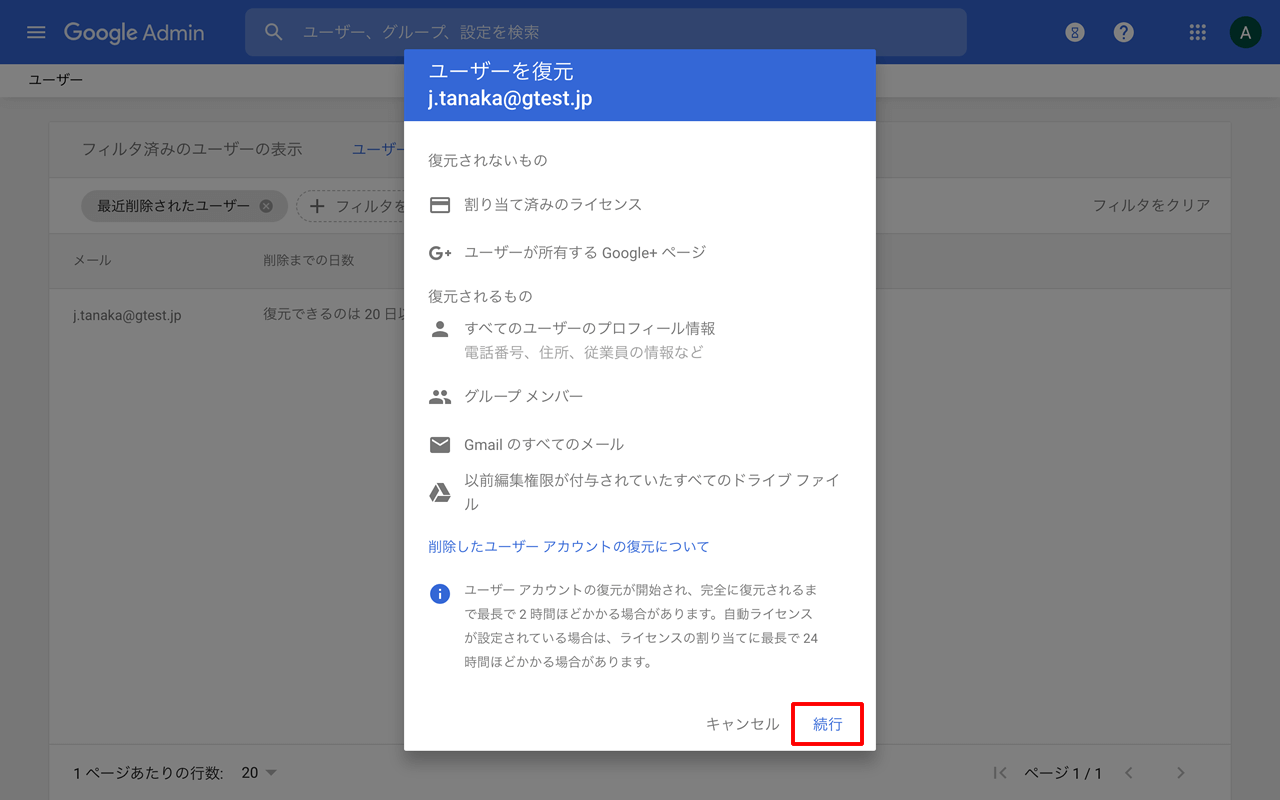This screenshot has width=1280, height=800.
Task: Open the account avatar A
Action: [1245, 32]
